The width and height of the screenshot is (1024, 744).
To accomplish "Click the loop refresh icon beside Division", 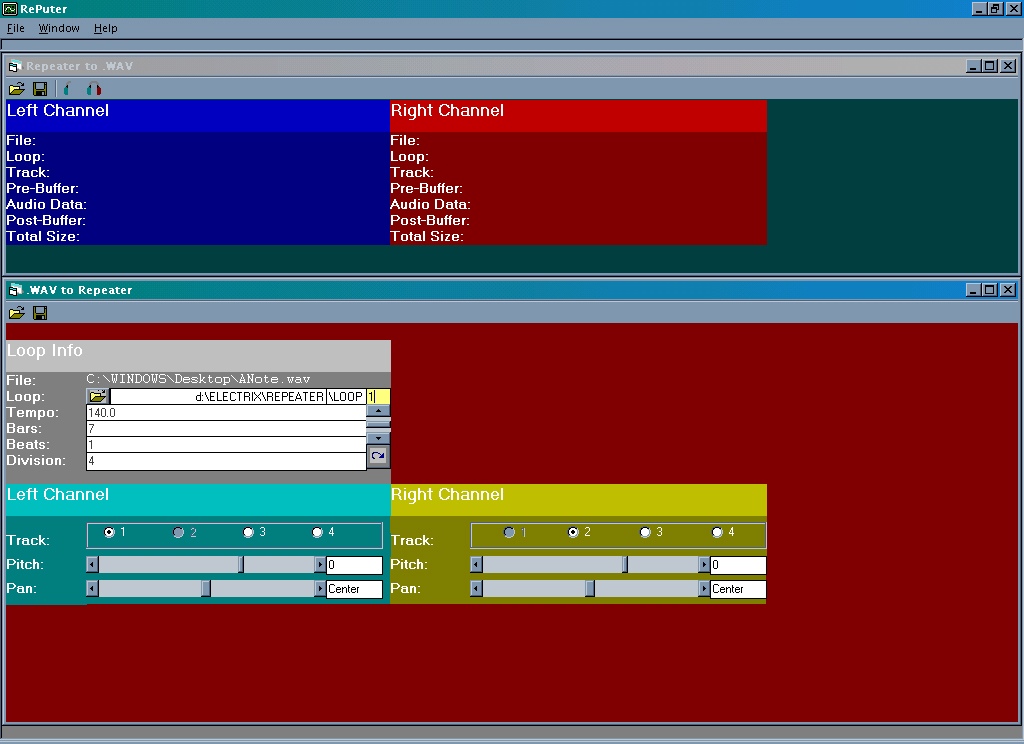I will (x=377, y=456).
